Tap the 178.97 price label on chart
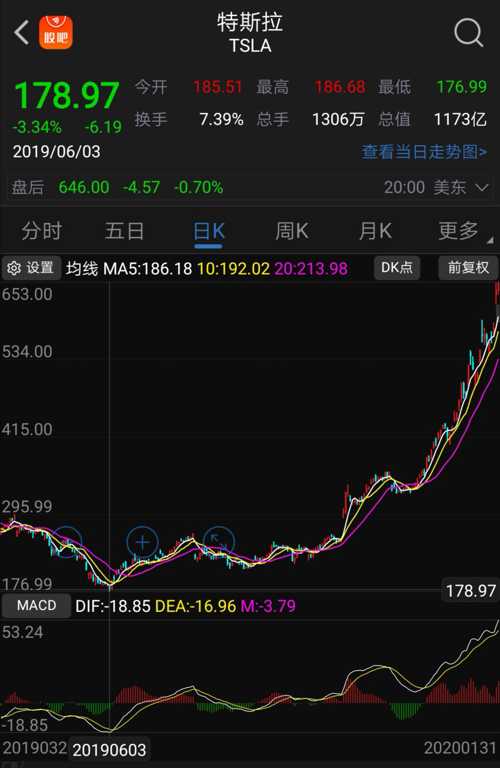500x768 pixels. (471, 591)
